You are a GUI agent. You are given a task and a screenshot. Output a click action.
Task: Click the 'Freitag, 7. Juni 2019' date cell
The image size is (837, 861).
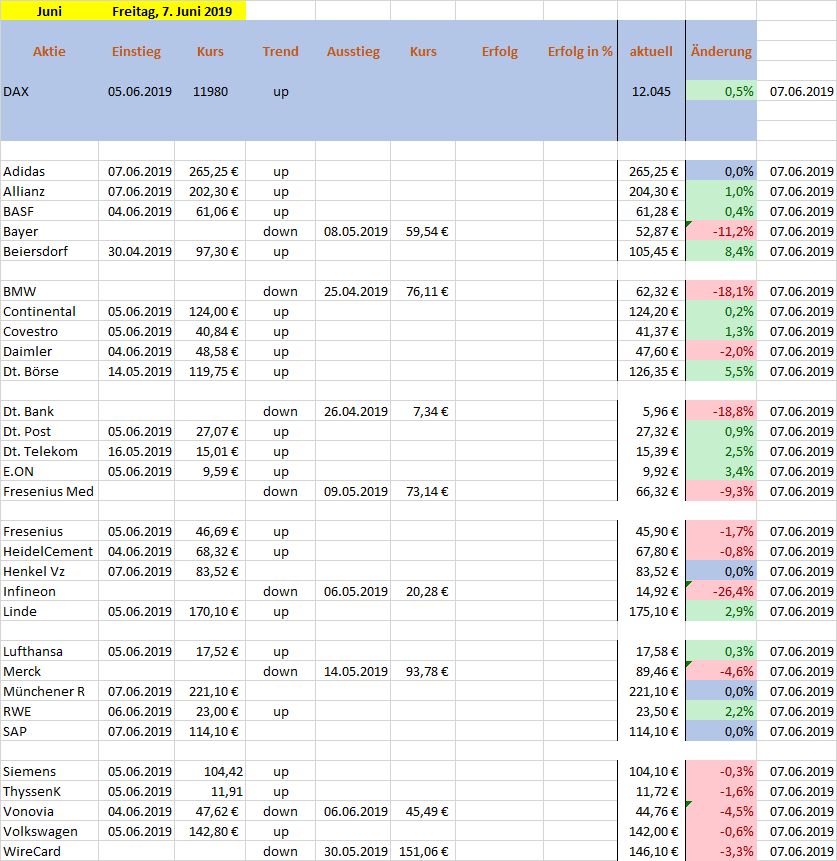[172, 11]
